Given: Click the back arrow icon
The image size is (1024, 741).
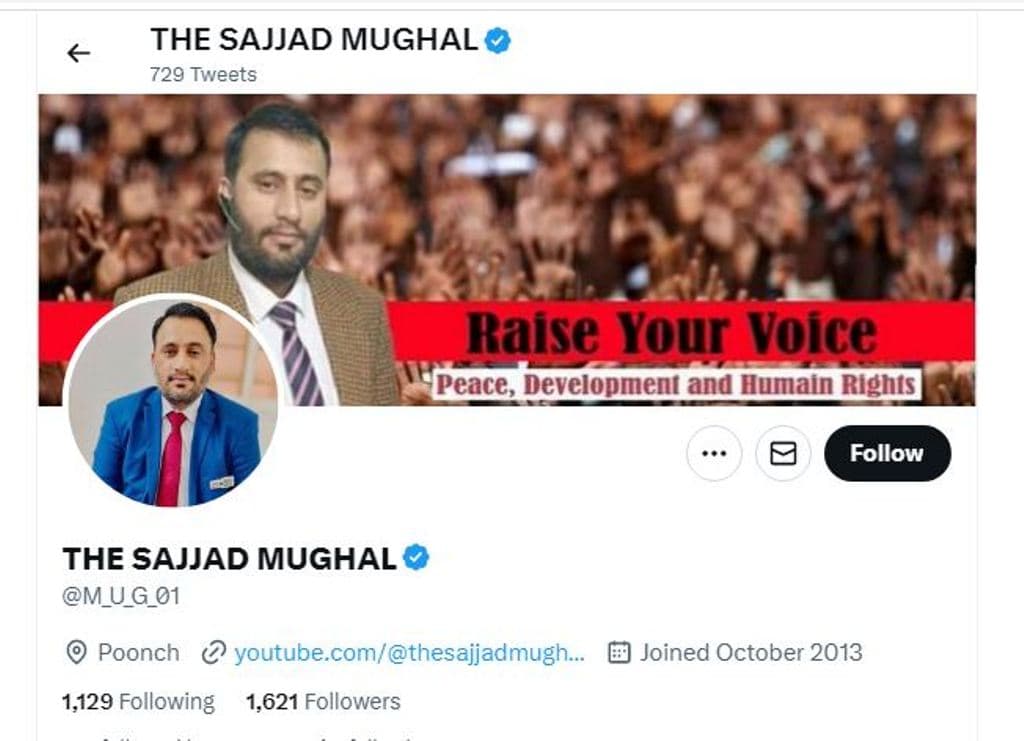Looking at the screenshot, I should 78,54.
